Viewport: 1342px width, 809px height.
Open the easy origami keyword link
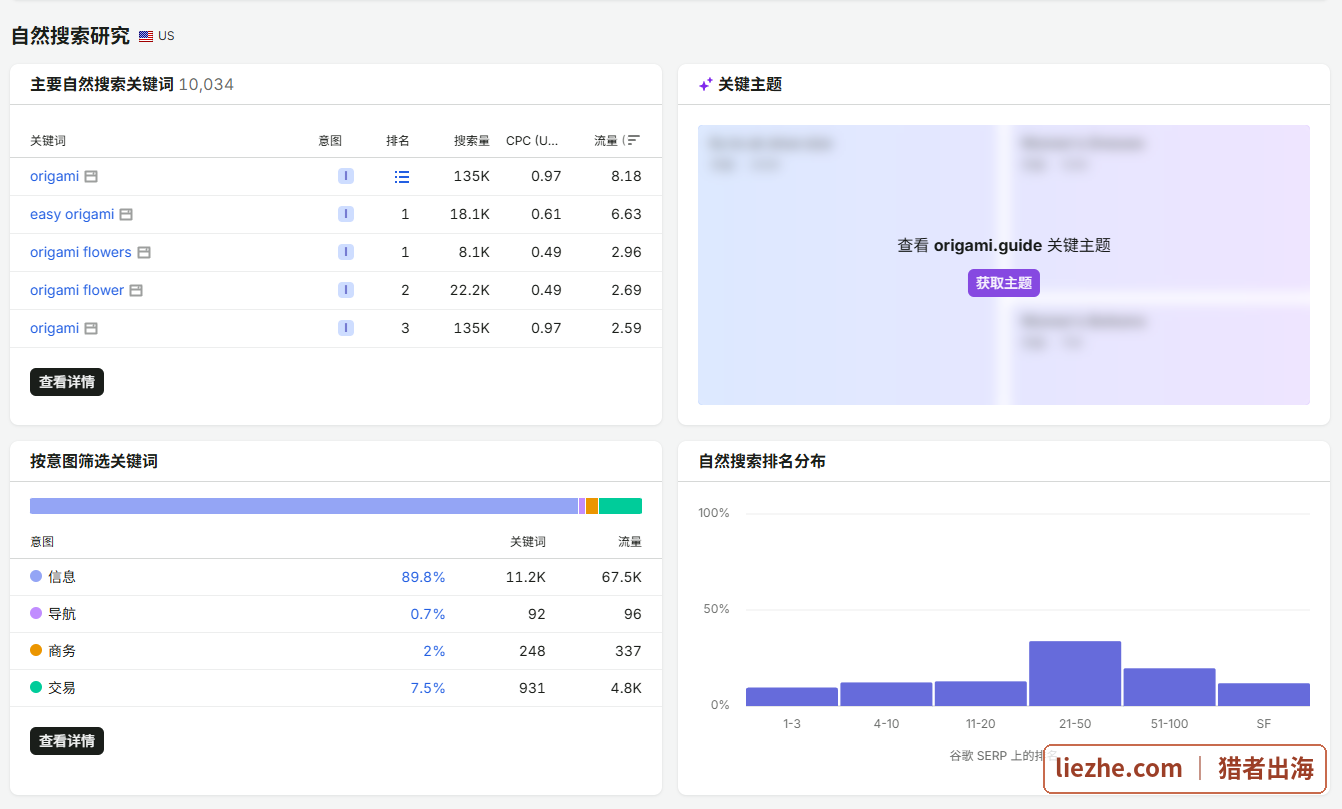point(72,214)
